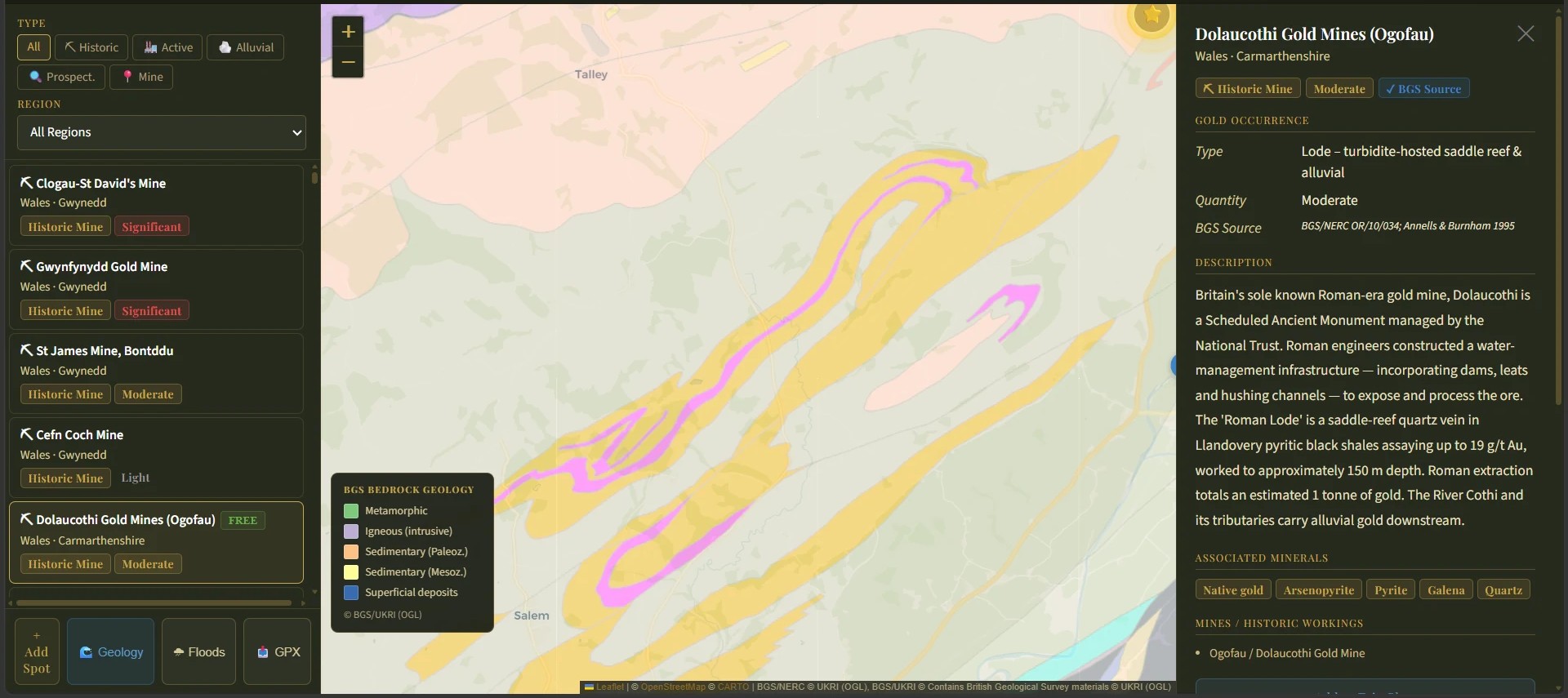Click the Historic Mine badge in details
This screenshot has width=1568, height=698.
[1248, 88]
